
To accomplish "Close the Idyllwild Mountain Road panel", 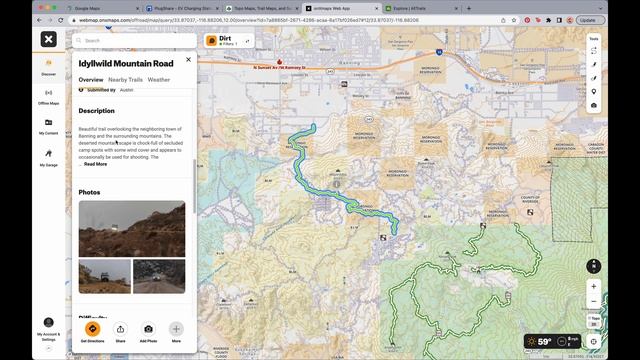I will (188, 60).
